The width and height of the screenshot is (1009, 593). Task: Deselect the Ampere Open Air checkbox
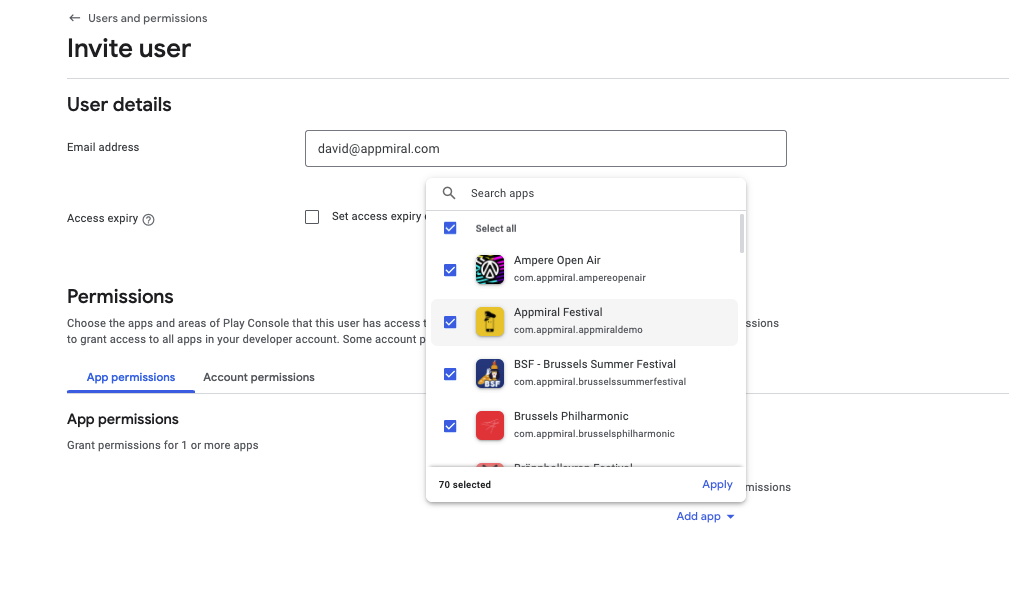(450, 269)
